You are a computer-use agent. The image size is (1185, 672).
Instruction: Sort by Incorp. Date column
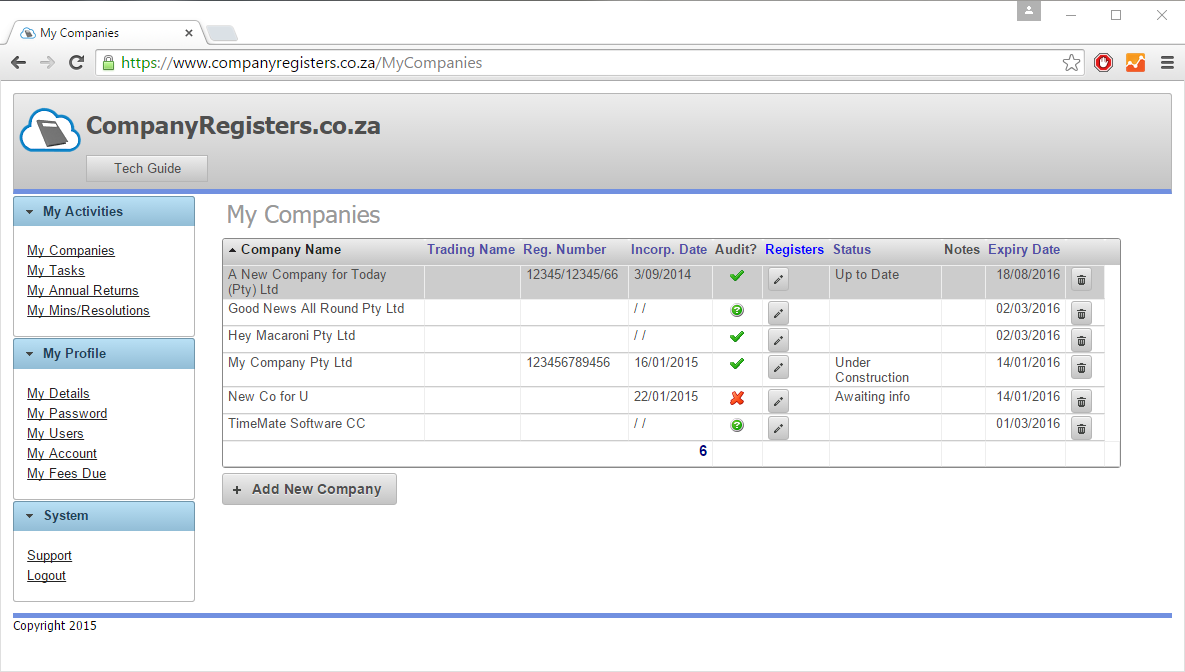[669, 249]
